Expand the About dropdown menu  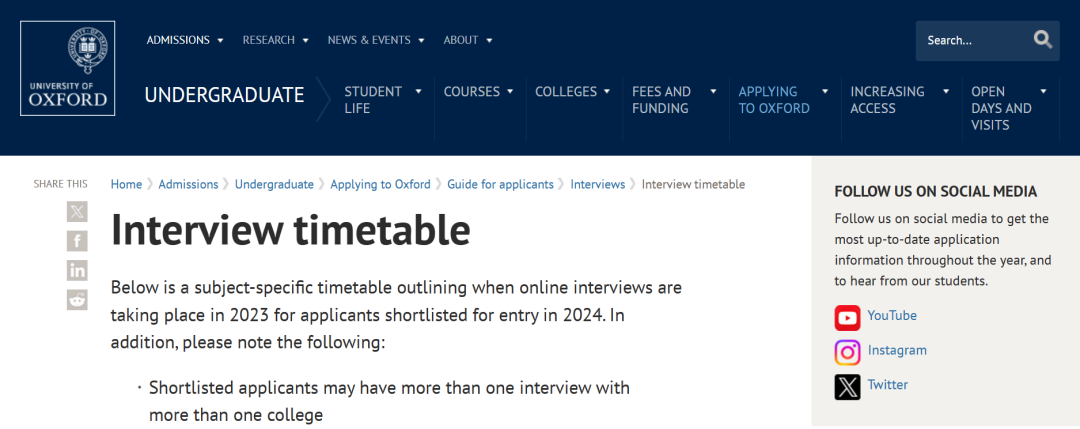(x=468, y=40)
